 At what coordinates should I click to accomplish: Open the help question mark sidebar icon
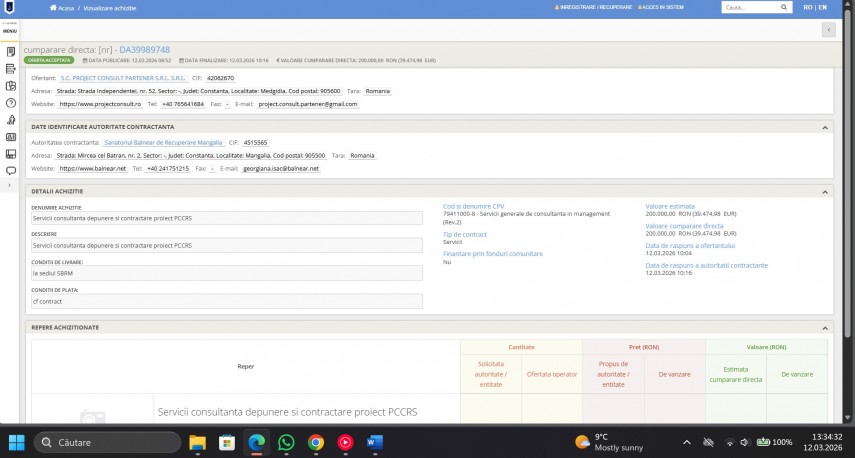10,102
